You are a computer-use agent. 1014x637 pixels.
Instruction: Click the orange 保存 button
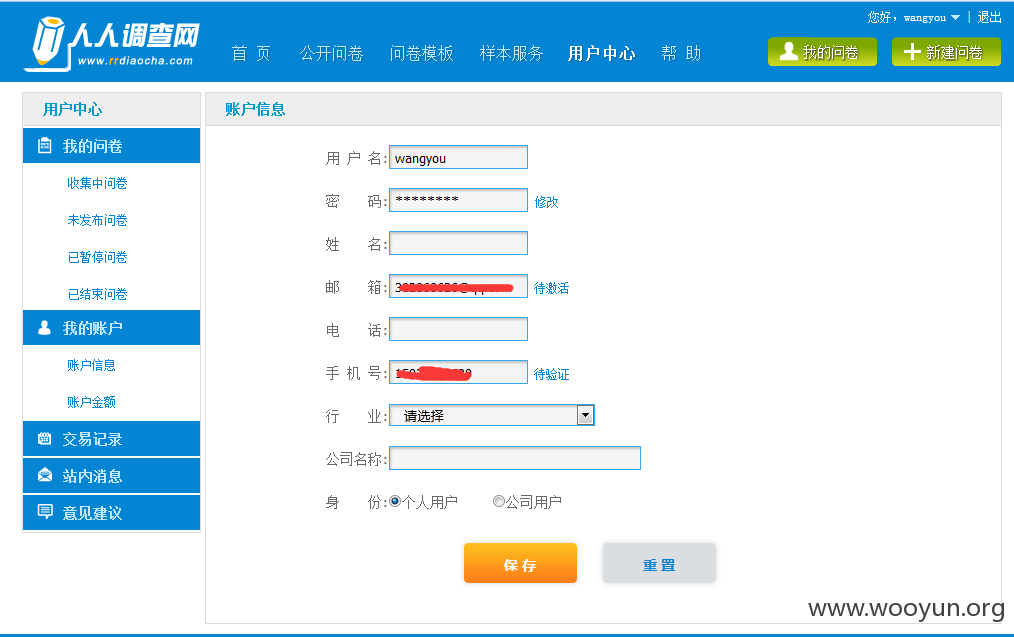point(520,563)
